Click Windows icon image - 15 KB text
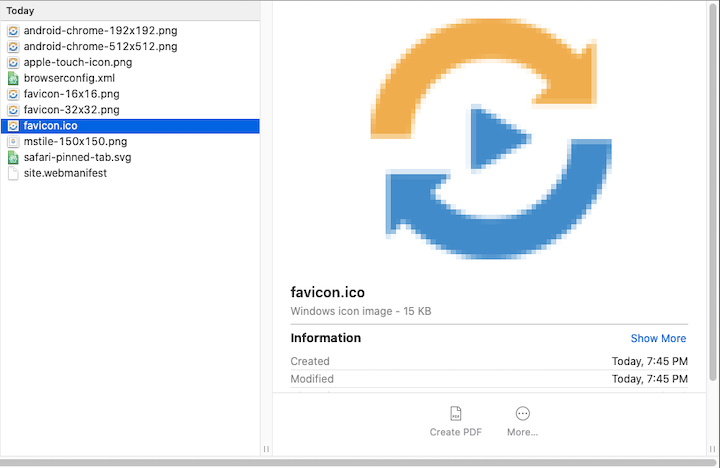 pos(360,311)
